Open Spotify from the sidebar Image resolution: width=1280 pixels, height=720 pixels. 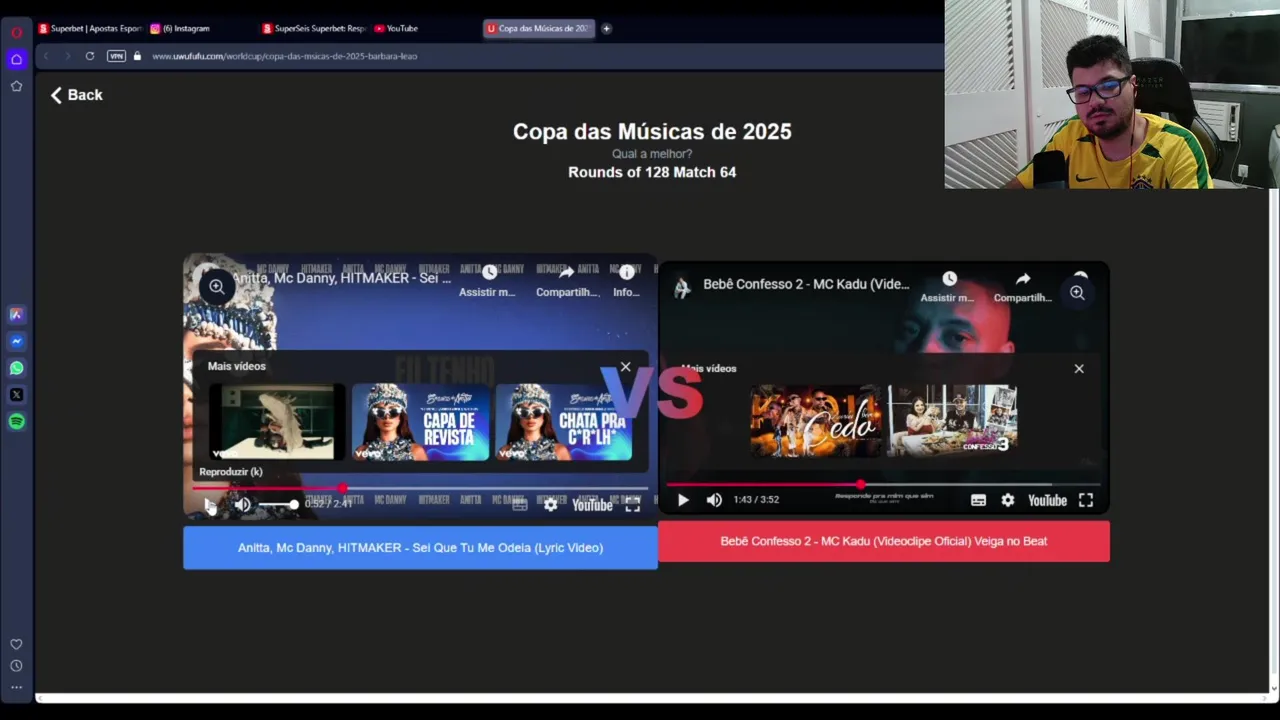(x=16, y=422)
